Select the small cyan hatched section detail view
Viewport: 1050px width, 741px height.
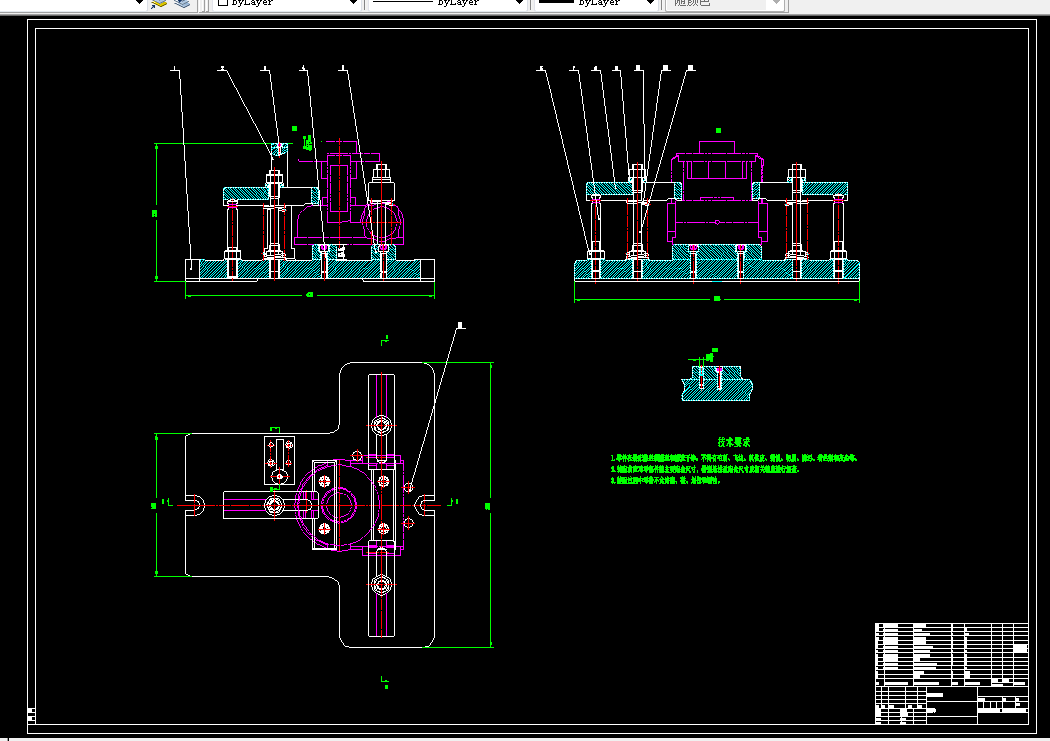[x=717, y=383]
